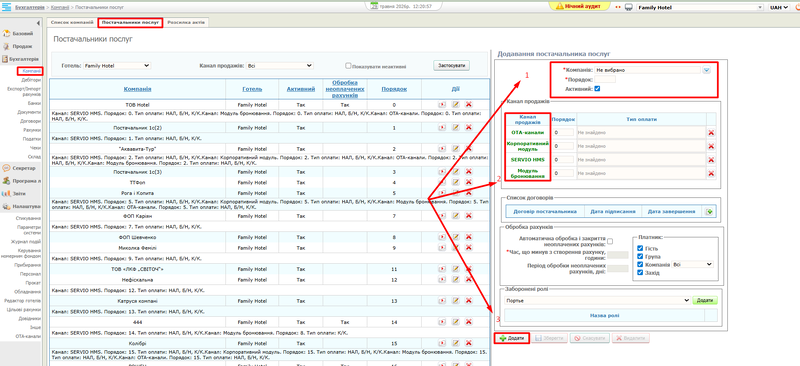Click the green Додати button at bottom
Image resolution: width=800 pixels, height=366 pixels.
tap(512, 338)
